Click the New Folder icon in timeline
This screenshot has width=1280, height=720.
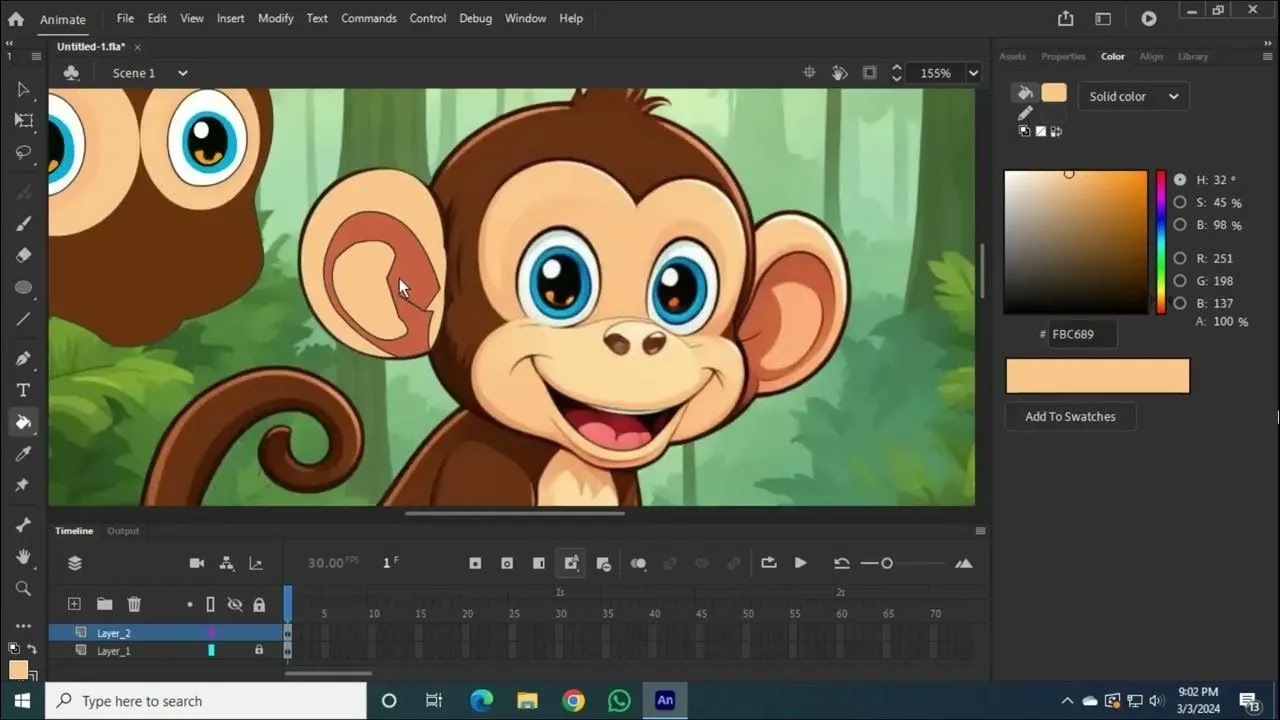point(104,604)
